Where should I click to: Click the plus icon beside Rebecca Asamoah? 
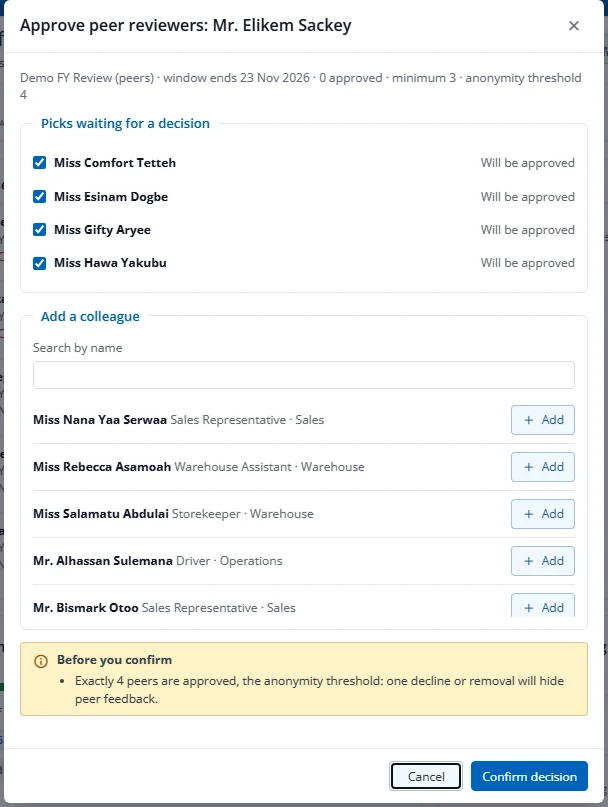(529, 467)
